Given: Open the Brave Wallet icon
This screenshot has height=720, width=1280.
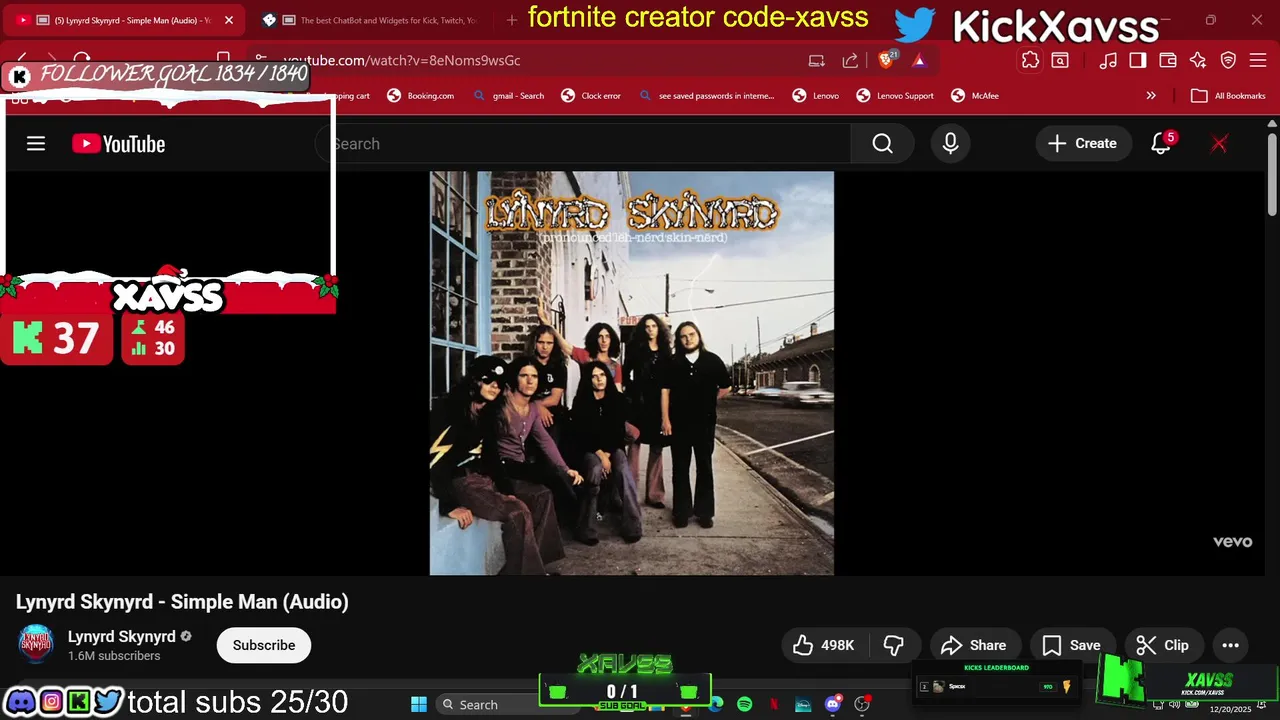Looking at the screenshot, I should coord(1167,60).
